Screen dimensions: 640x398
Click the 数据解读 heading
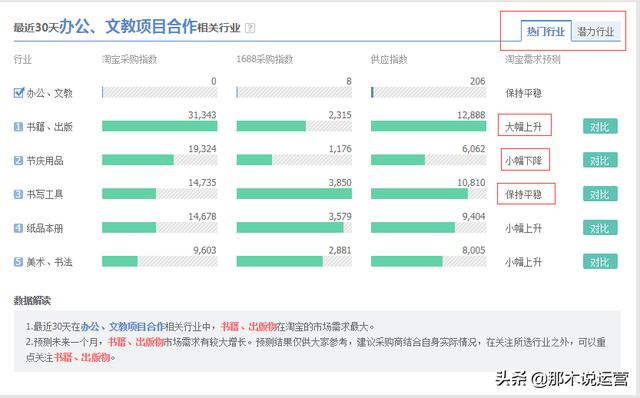point(32,301)
